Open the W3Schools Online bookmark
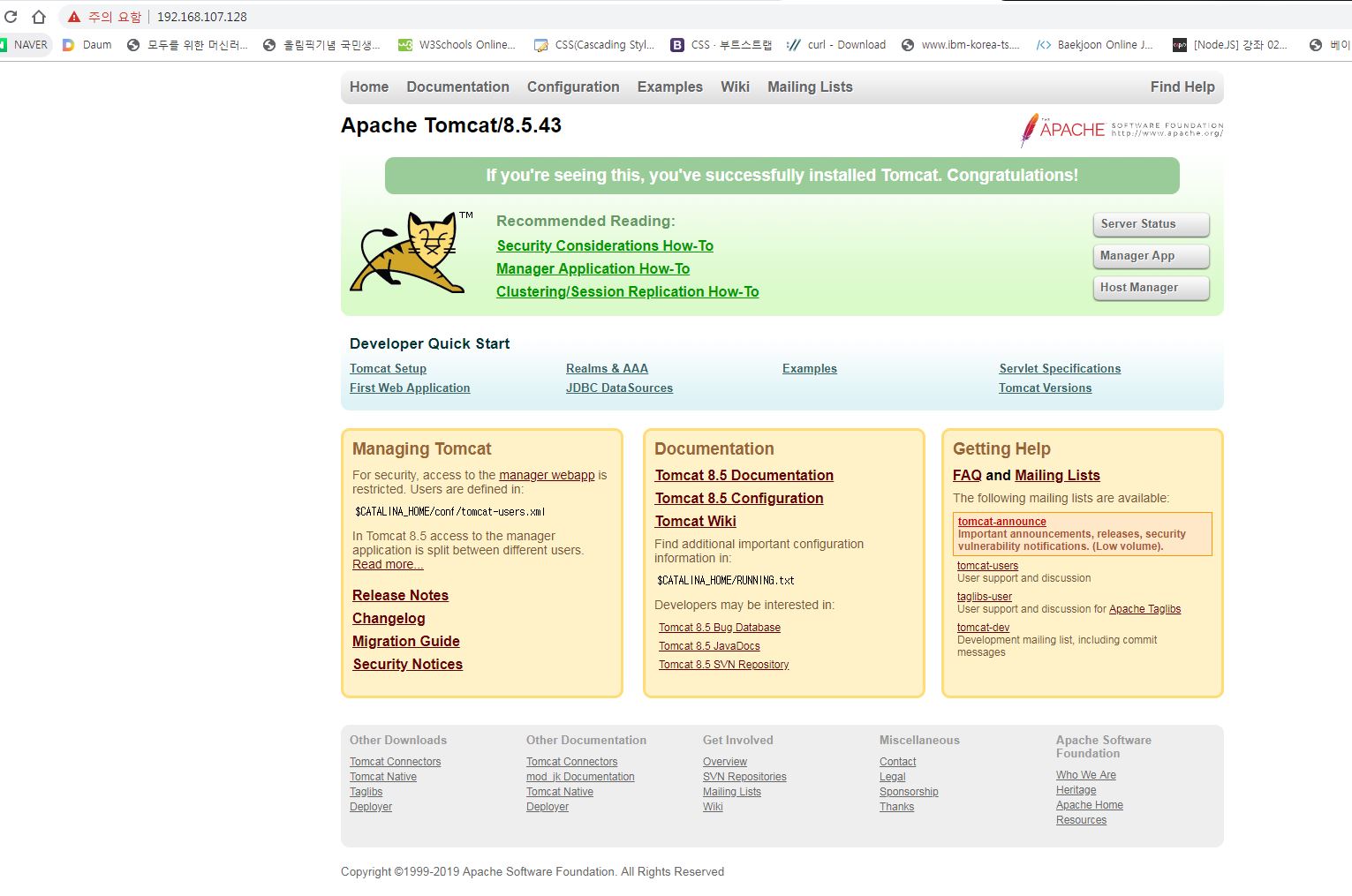The image size is (1352, 896). 457,45
